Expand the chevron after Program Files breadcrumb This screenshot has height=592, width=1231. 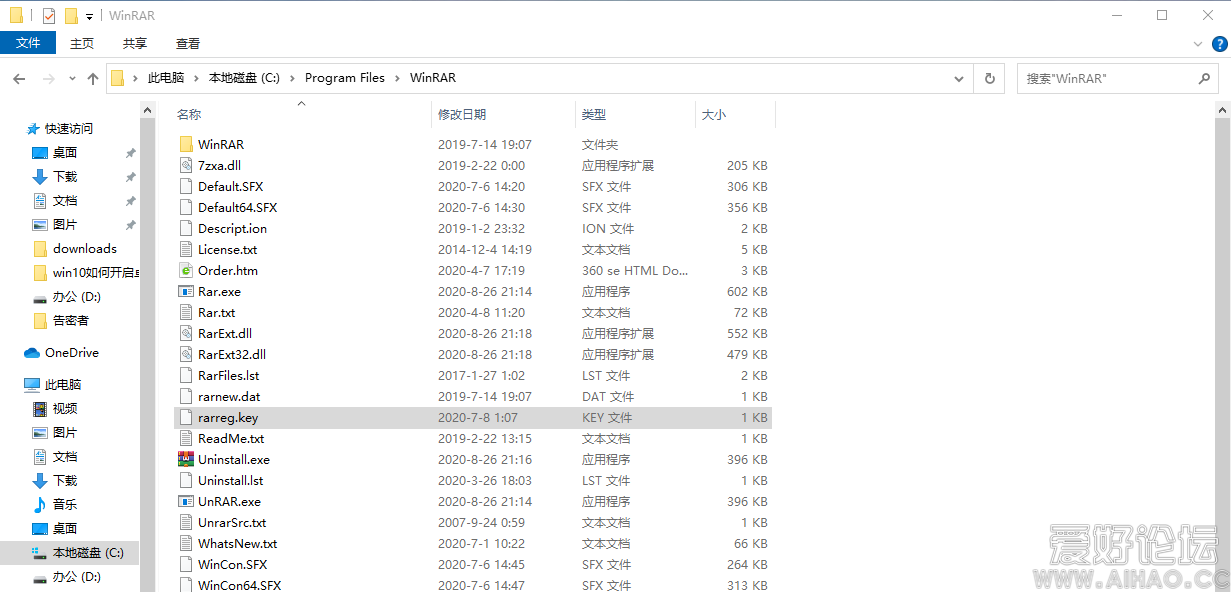tap(397, 78)
